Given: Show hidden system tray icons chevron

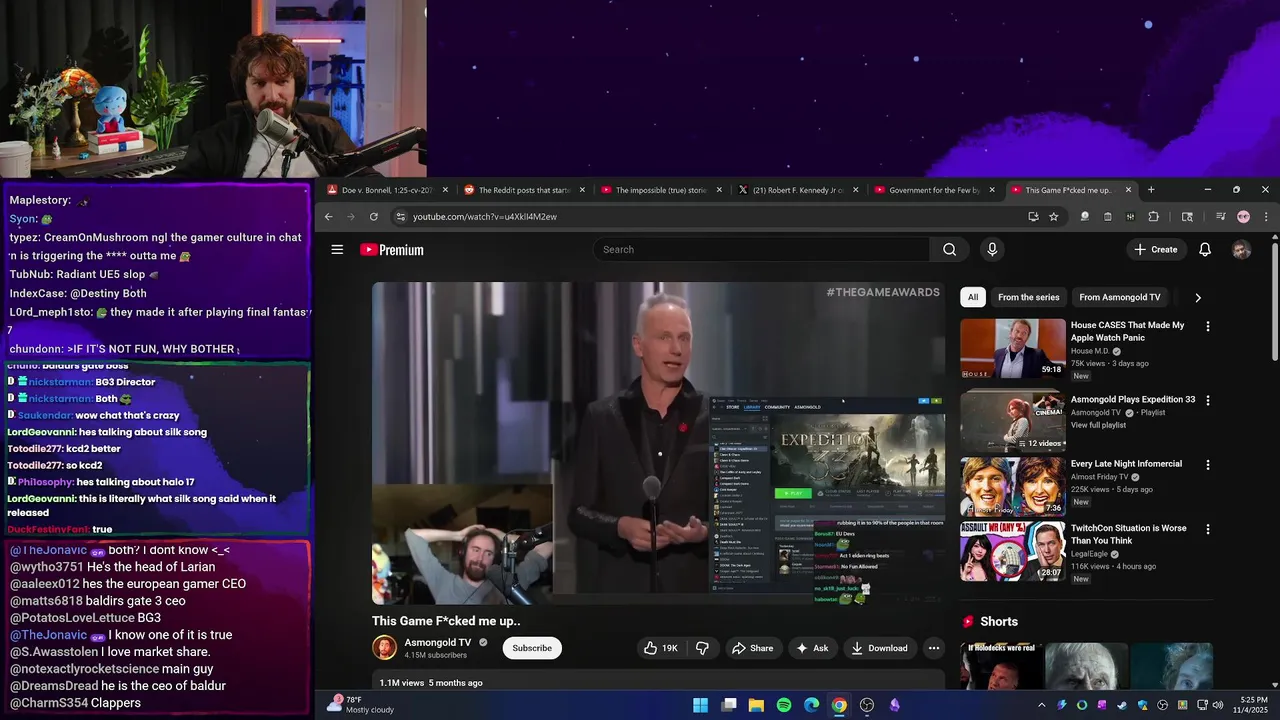Looking at the screenshot, I should pos(1041,705).
